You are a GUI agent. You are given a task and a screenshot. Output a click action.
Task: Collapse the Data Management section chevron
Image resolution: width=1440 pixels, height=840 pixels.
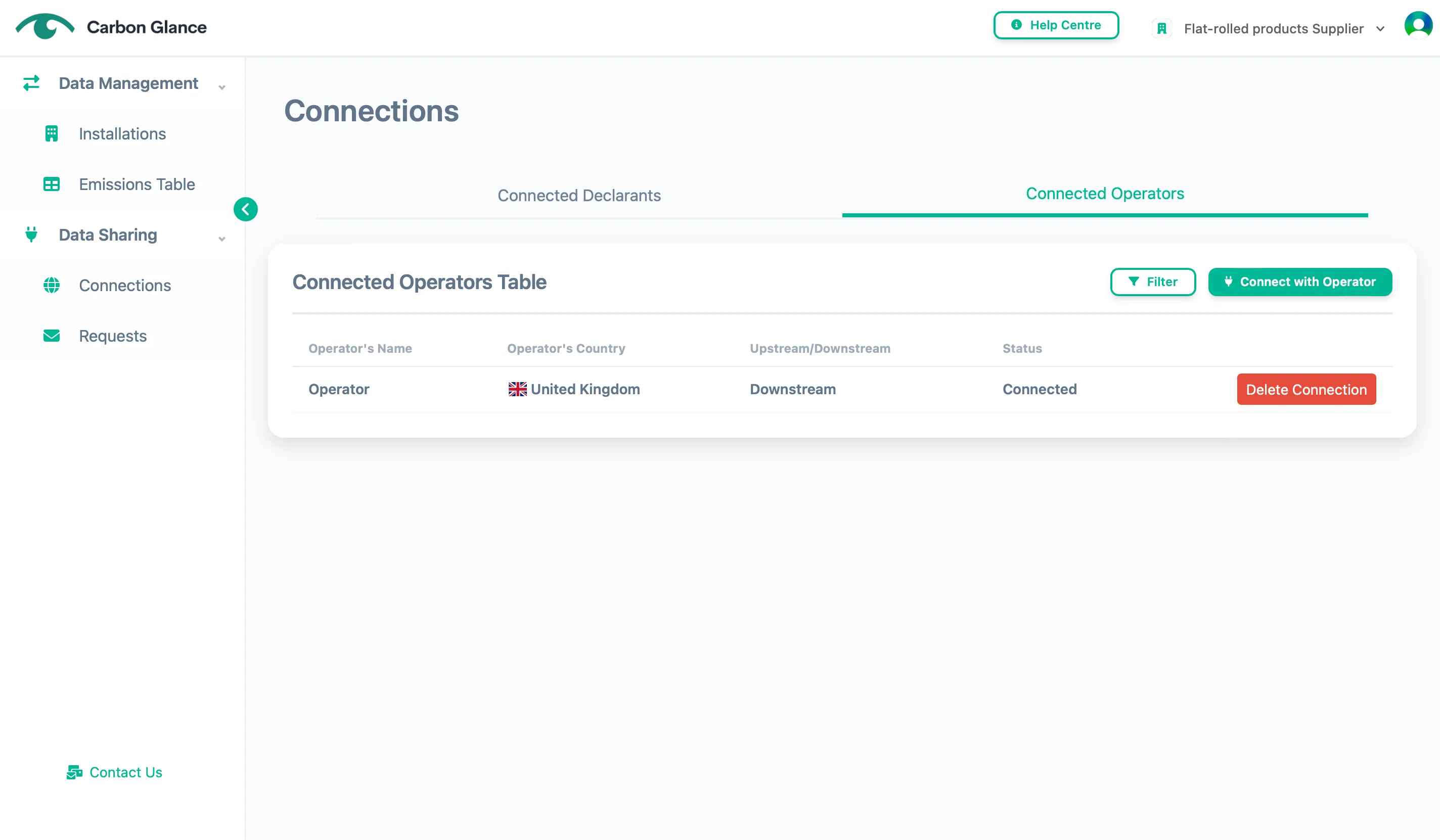pos(222,87)
